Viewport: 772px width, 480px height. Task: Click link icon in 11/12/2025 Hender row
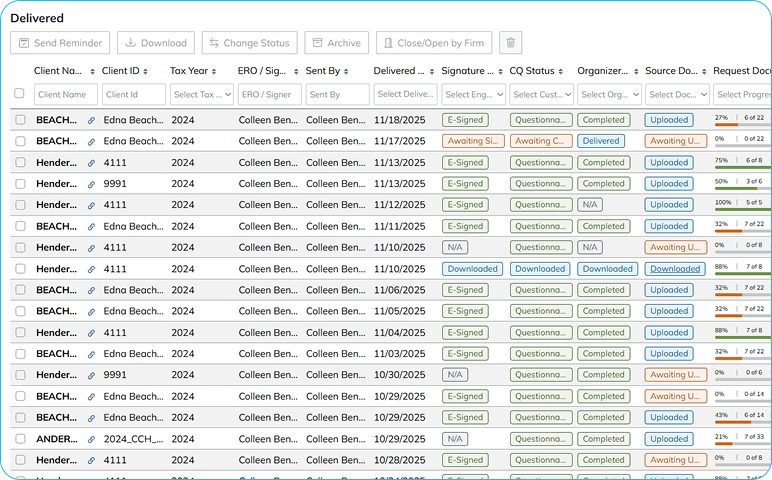pyautogui.click(x=92, y=205)
